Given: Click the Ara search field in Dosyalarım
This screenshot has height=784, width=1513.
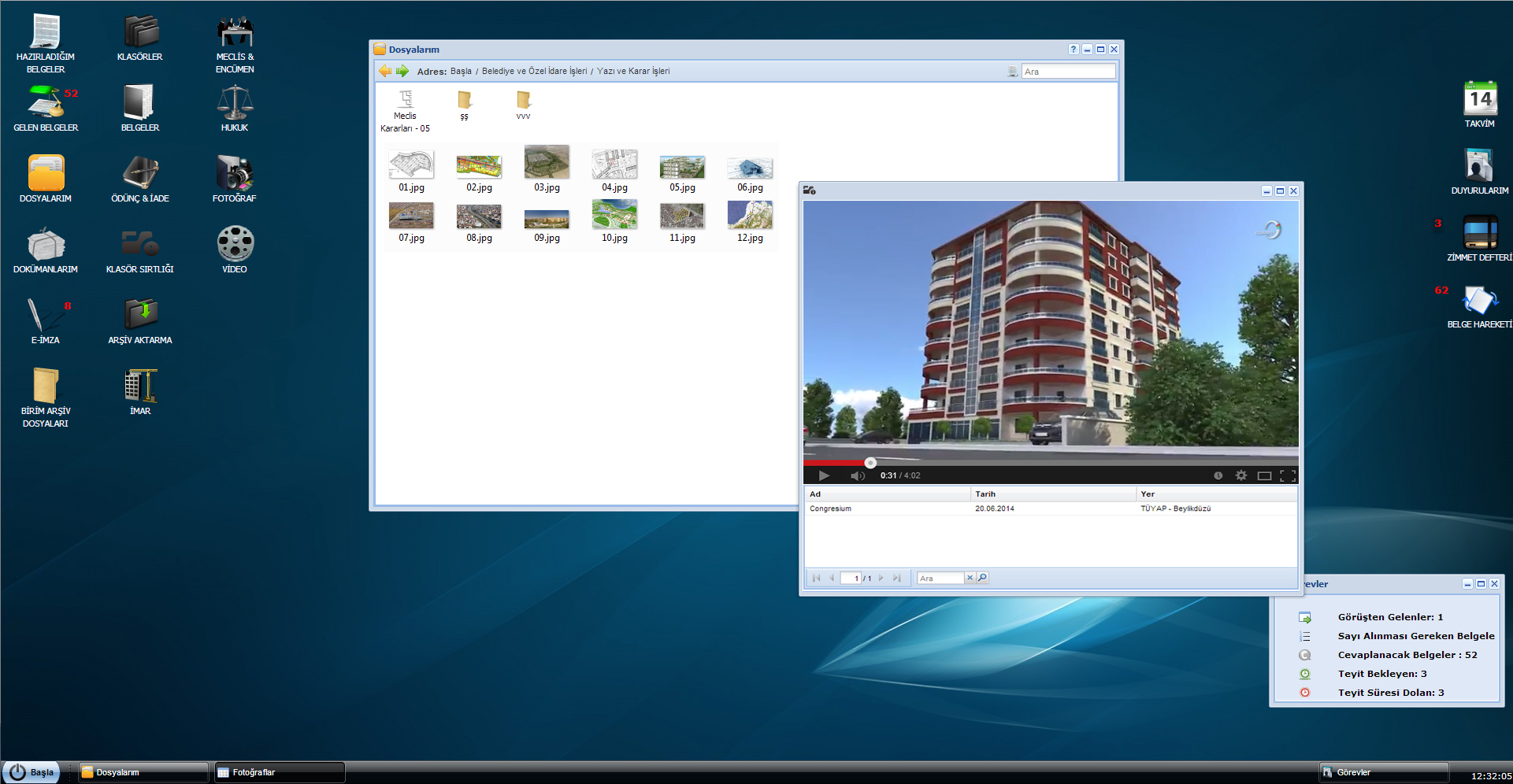Looking at the screenshot, I should (1068, 72).
